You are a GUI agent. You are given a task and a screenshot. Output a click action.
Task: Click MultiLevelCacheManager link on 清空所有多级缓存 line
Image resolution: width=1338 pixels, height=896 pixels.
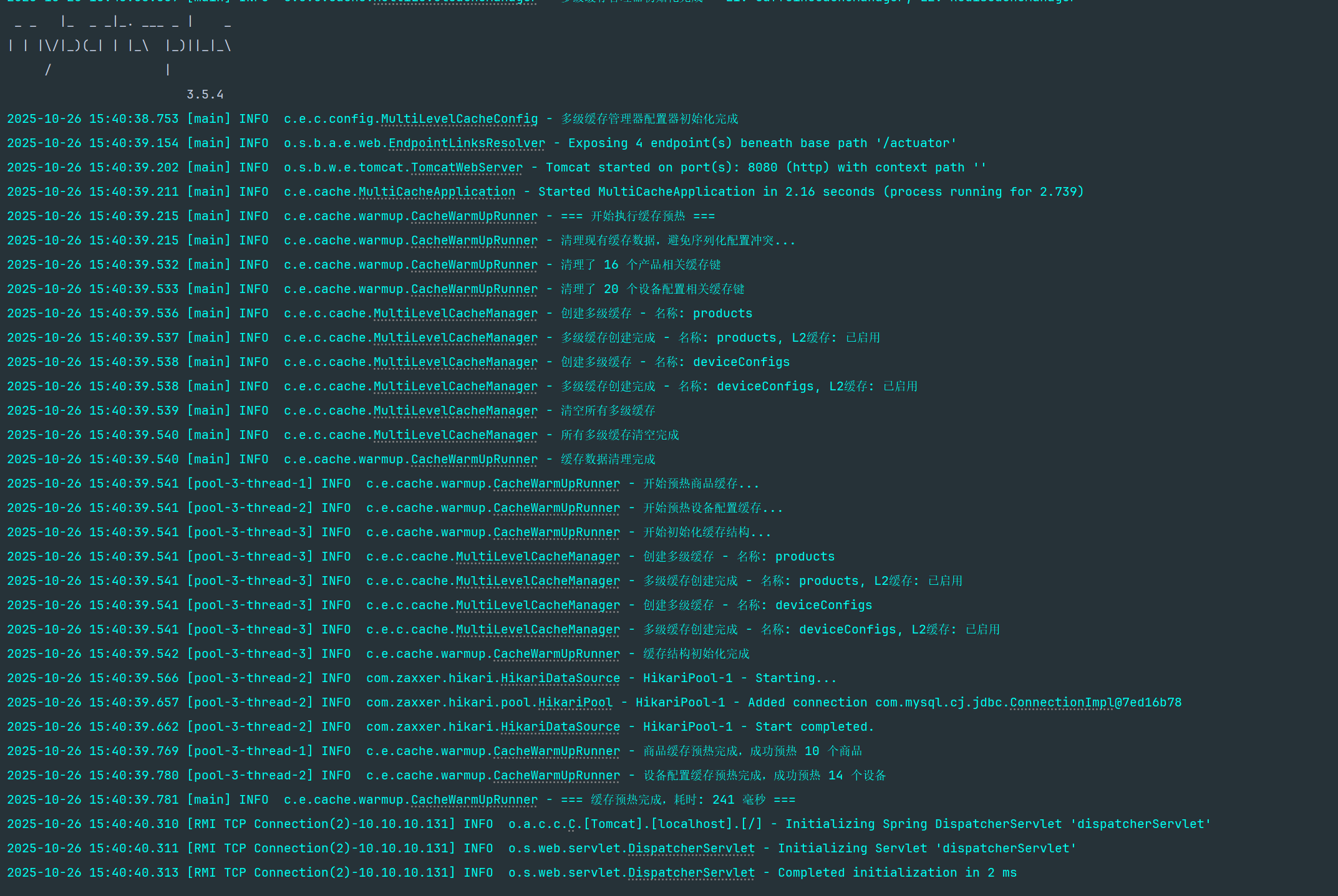click(x=455, y=411)
